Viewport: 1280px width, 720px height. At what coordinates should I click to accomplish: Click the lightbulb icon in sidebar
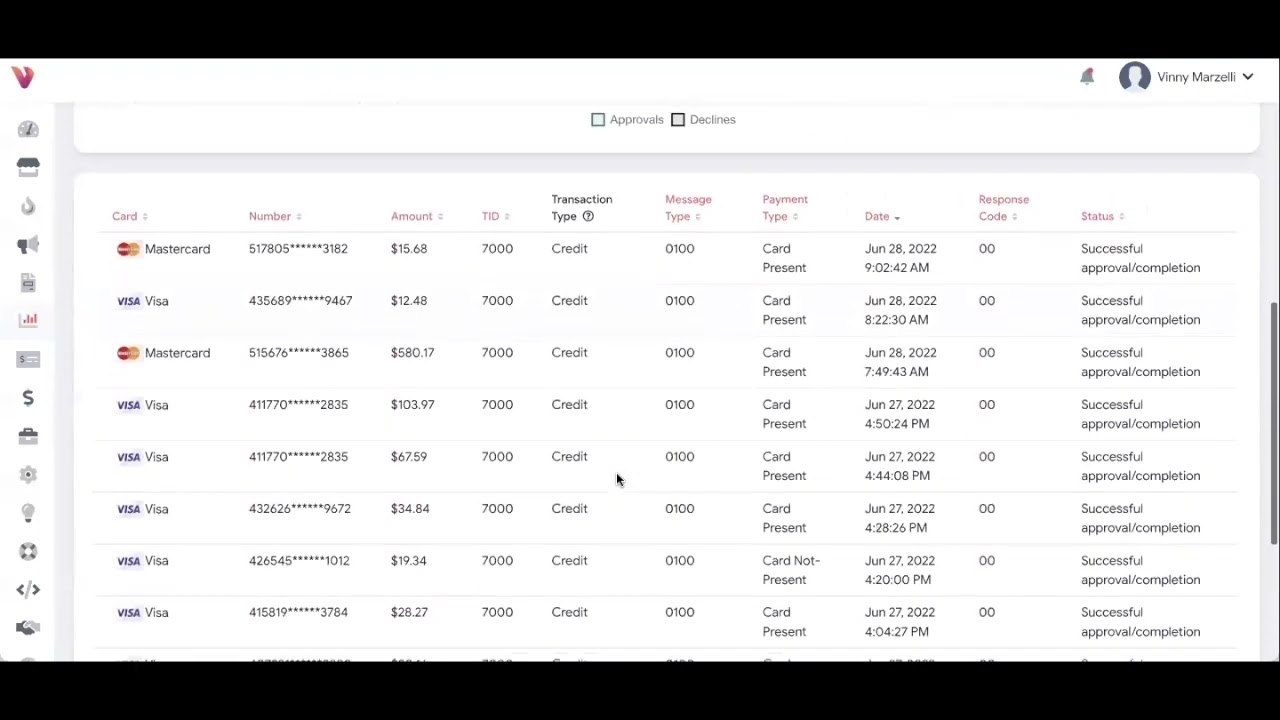28,513
